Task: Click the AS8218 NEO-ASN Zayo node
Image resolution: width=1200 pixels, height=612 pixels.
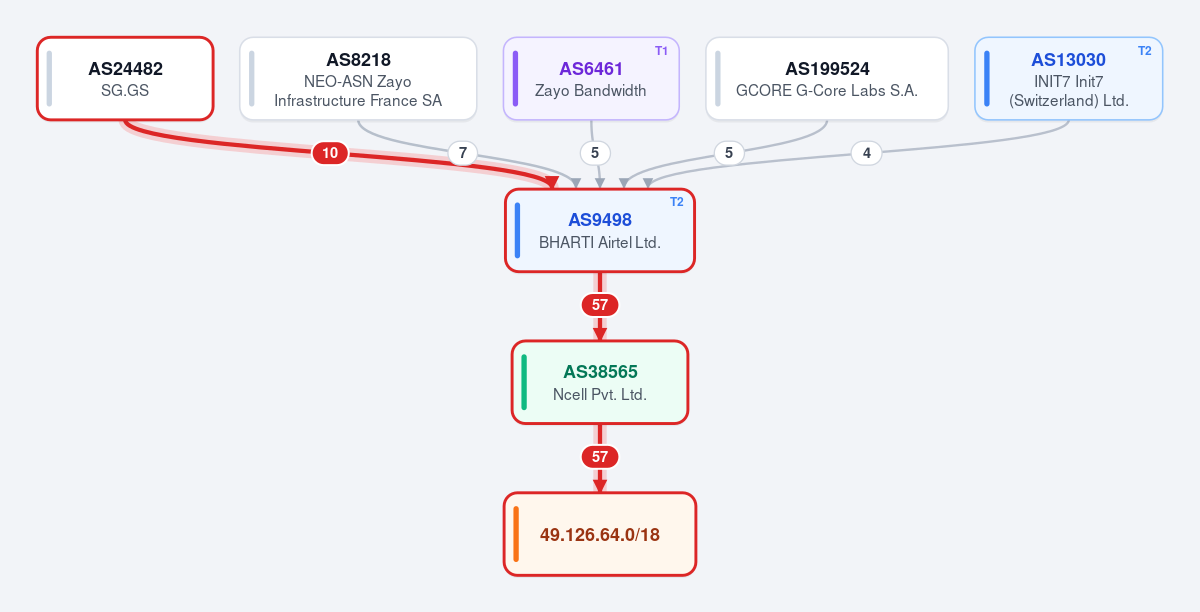Action: click(358, 79)
